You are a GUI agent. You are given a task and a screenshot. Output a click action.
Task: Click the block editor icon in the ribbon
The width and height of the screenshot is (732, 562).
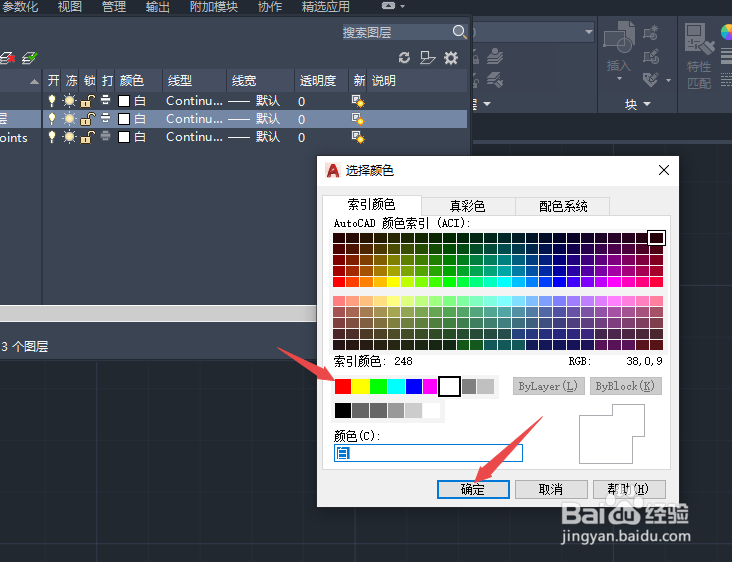(651, 57)
